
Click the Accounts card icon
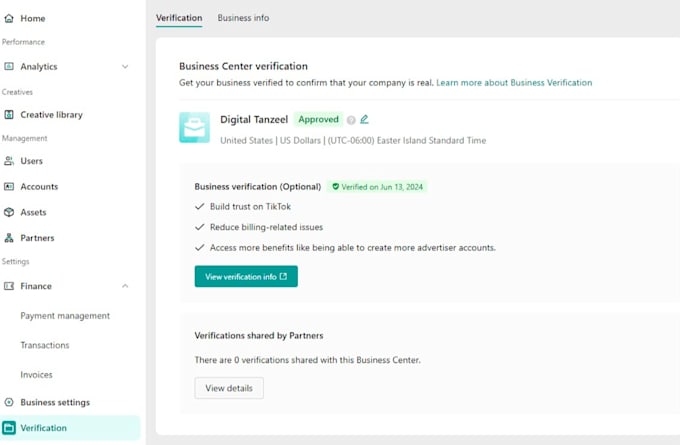coord(9,187)
